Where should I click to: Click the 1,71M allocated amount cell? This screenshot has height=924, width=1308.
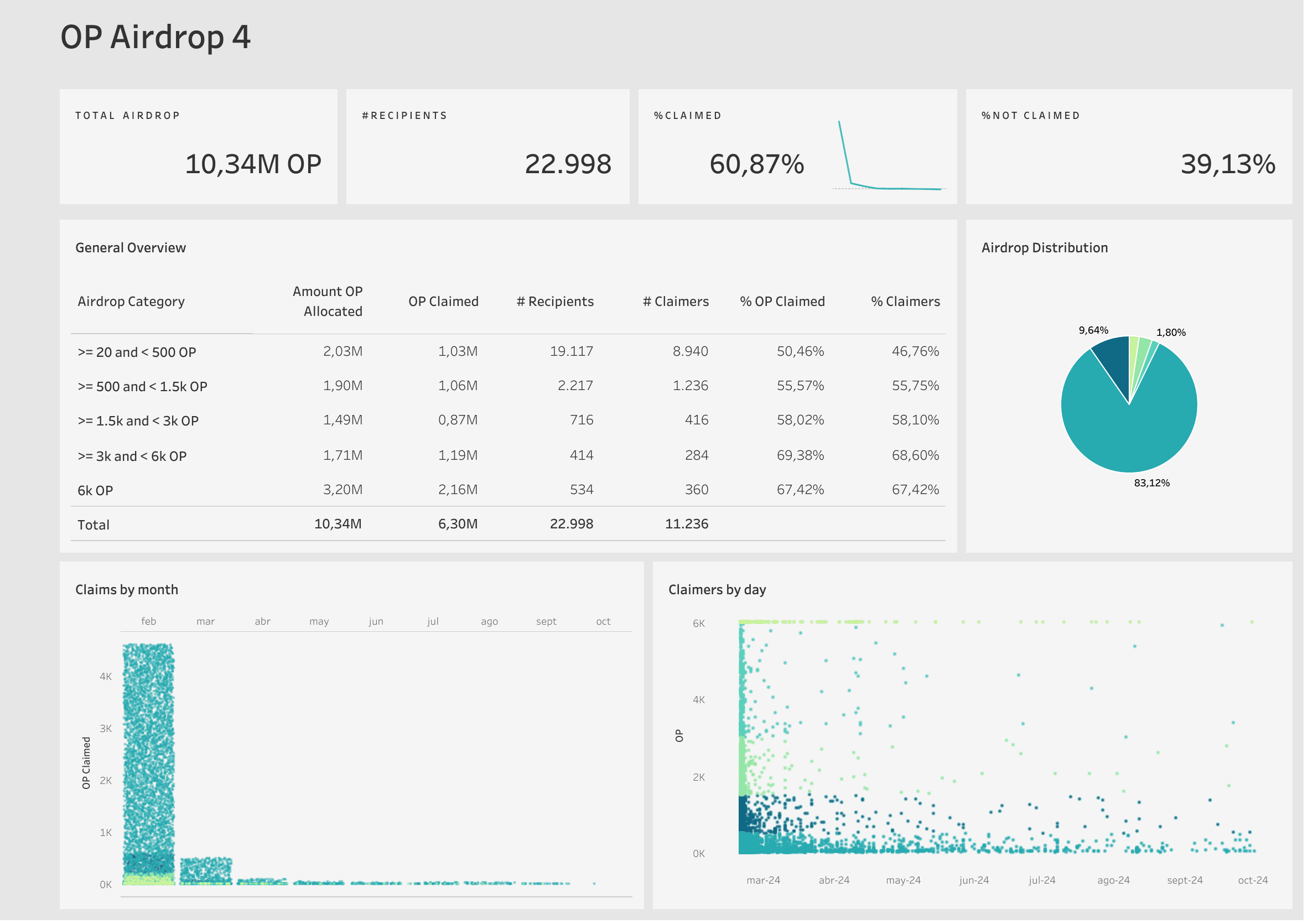[344, 457]
